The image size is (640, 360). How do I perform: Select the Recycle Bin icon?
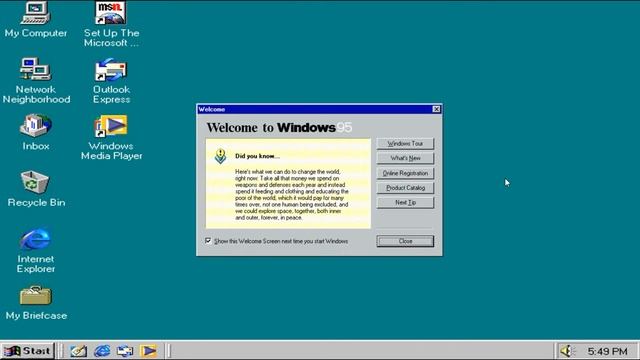(x=36, y=189)
